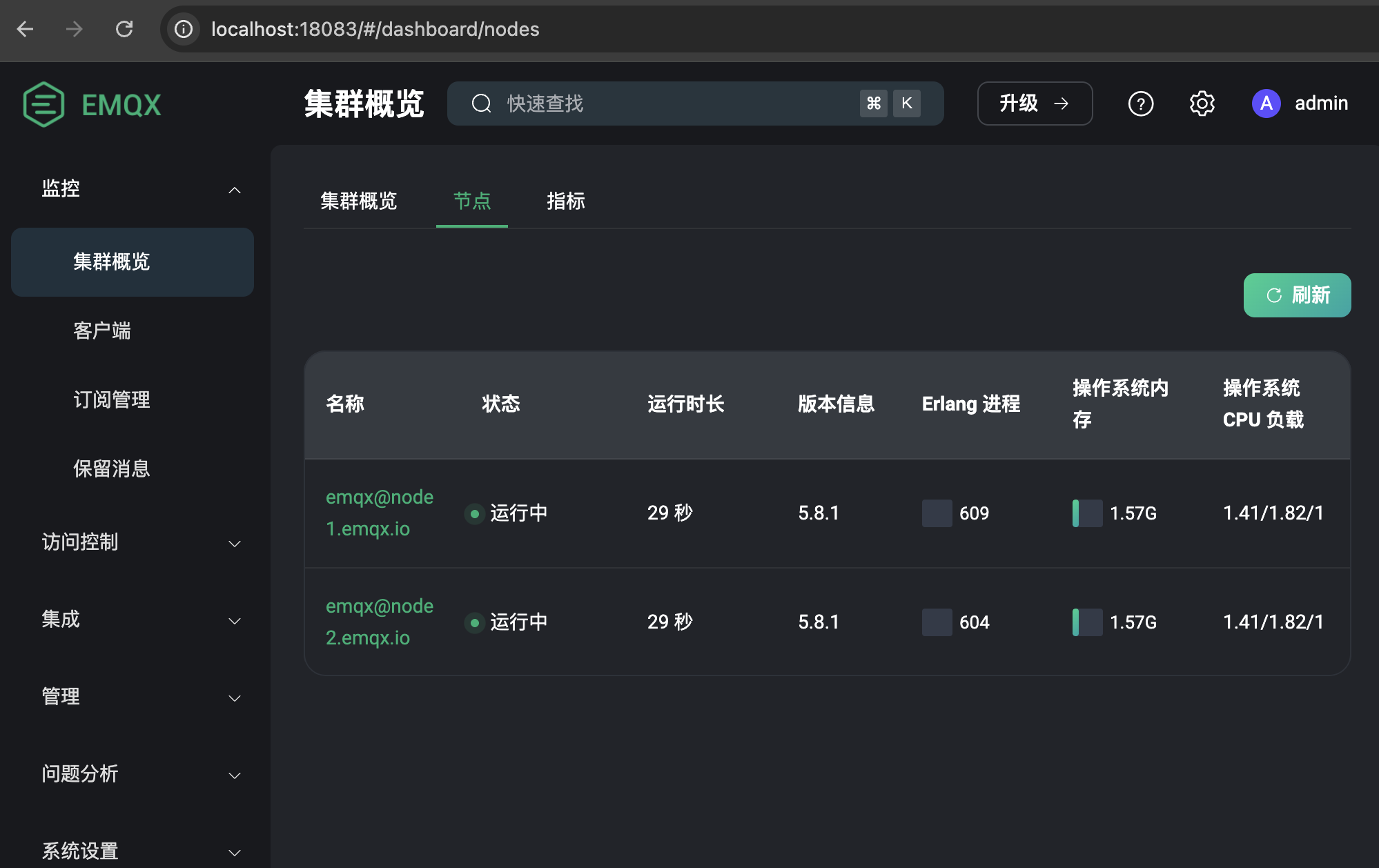Image resolution: width=1379 pixels, height=868 pixels.
Task: Click the running status dot for node2
Action: pos(474,622)
